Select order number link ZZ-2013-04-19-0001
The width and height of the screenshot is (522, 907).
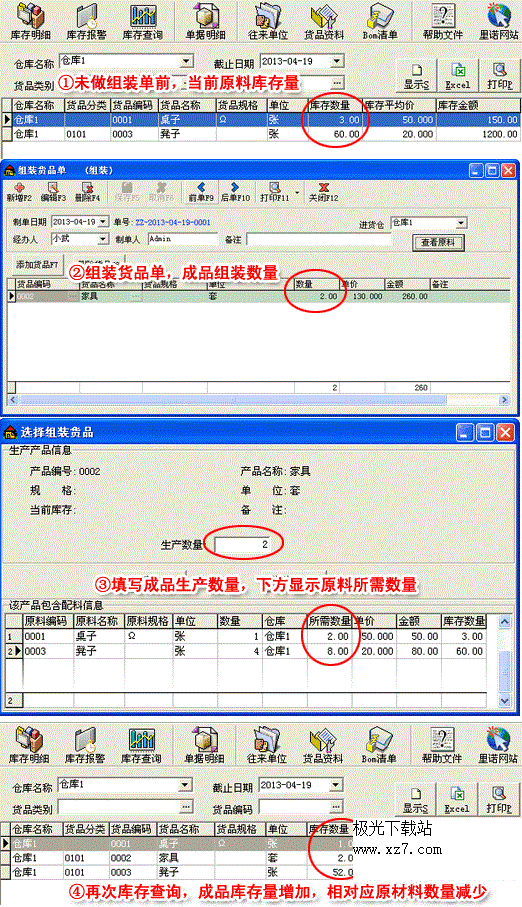coord(172,222)
